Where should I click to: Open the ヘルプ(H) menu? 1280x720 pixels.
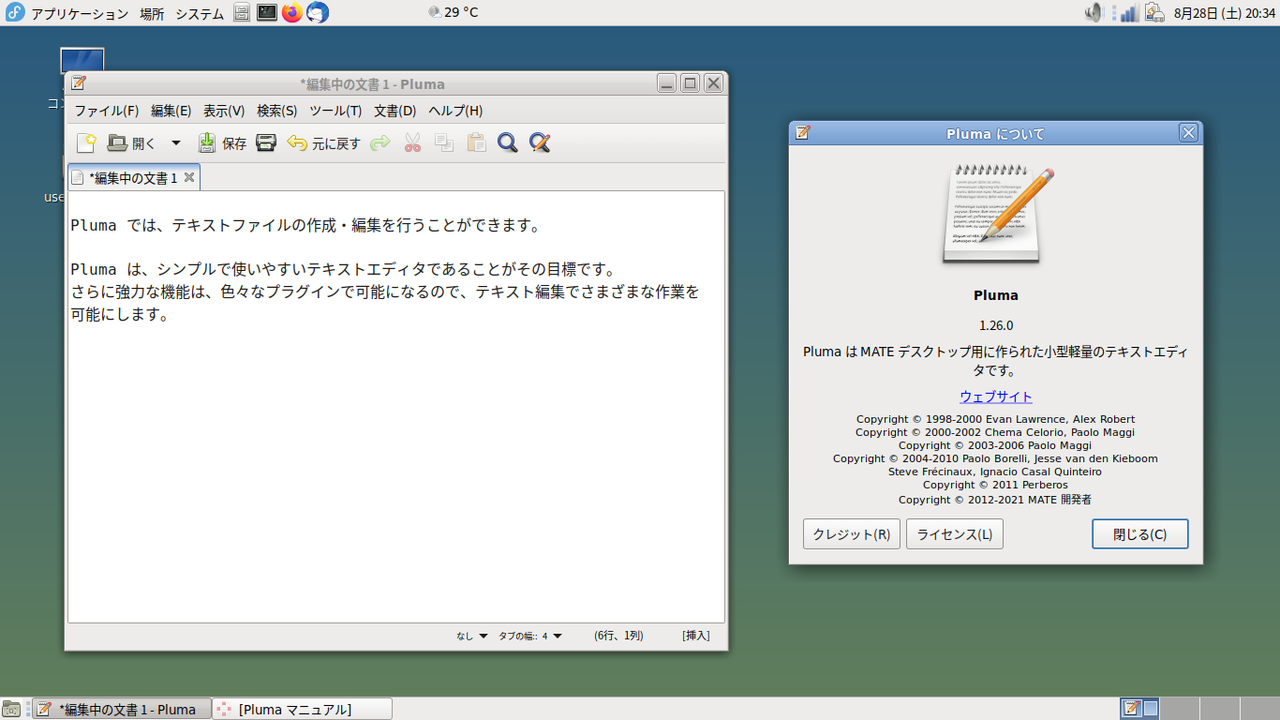(x=455, y=111)
